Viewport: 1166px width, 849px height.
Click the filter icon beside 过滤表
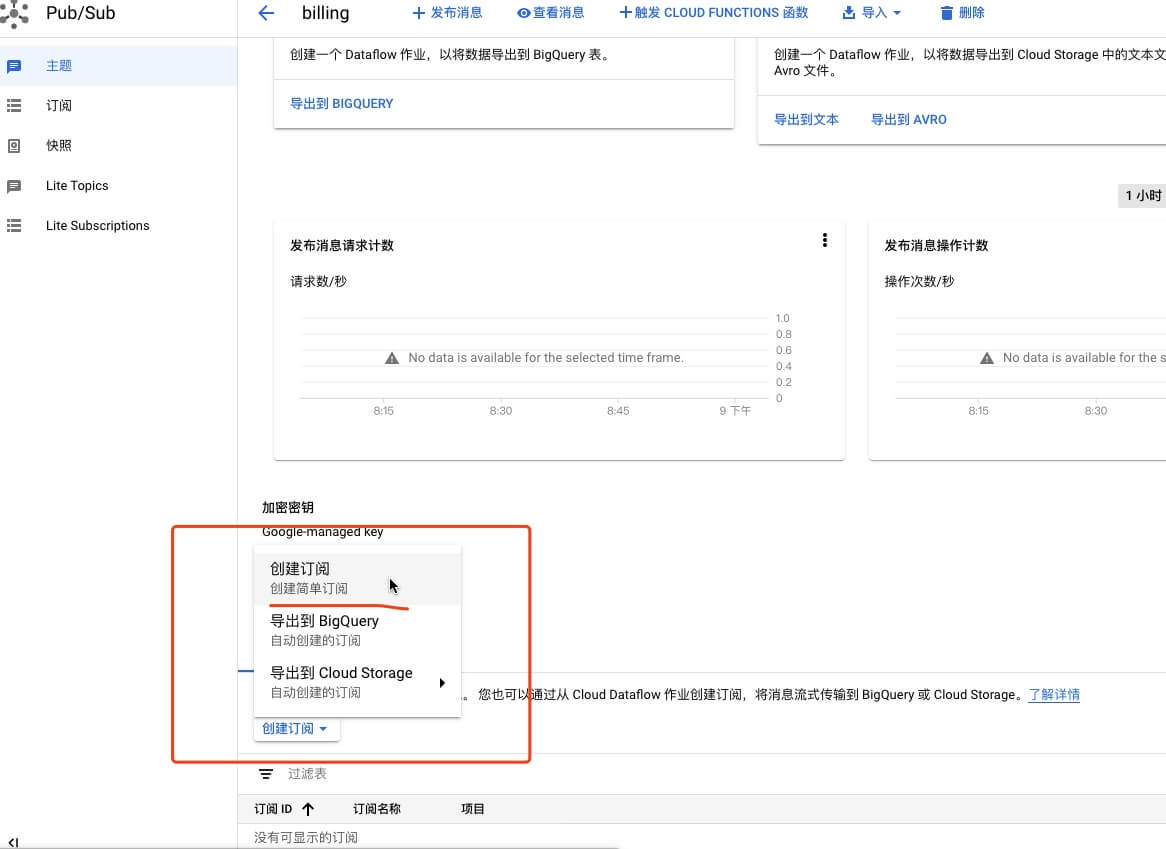coord(265,774)
